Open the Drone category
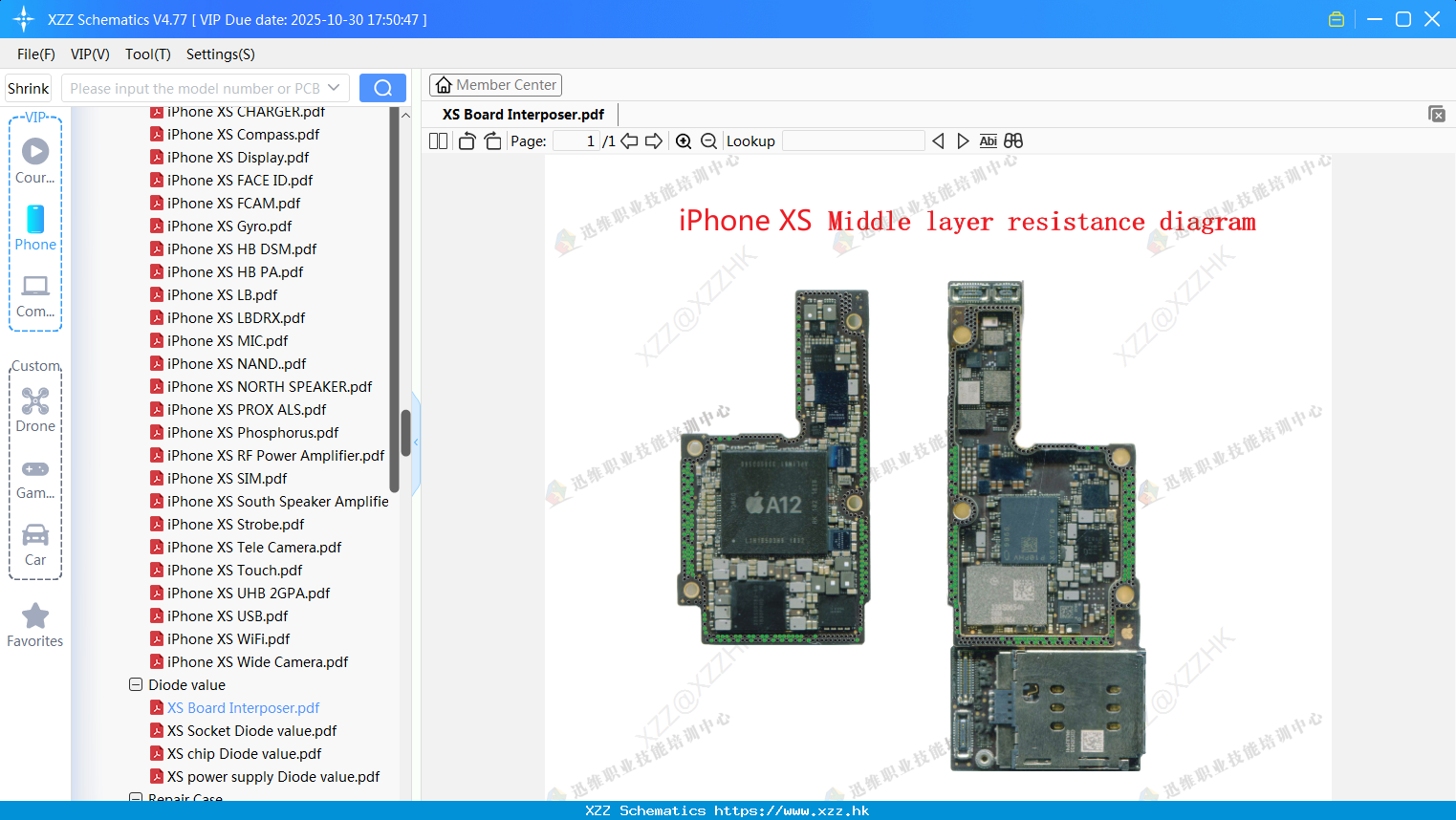 pos(35,410)
